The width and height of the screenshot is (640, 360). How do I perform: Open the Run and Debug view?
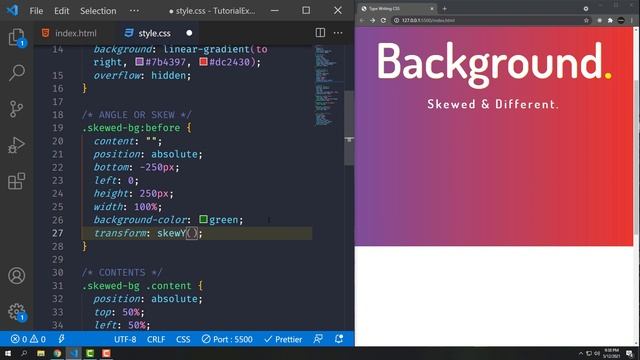17,145
